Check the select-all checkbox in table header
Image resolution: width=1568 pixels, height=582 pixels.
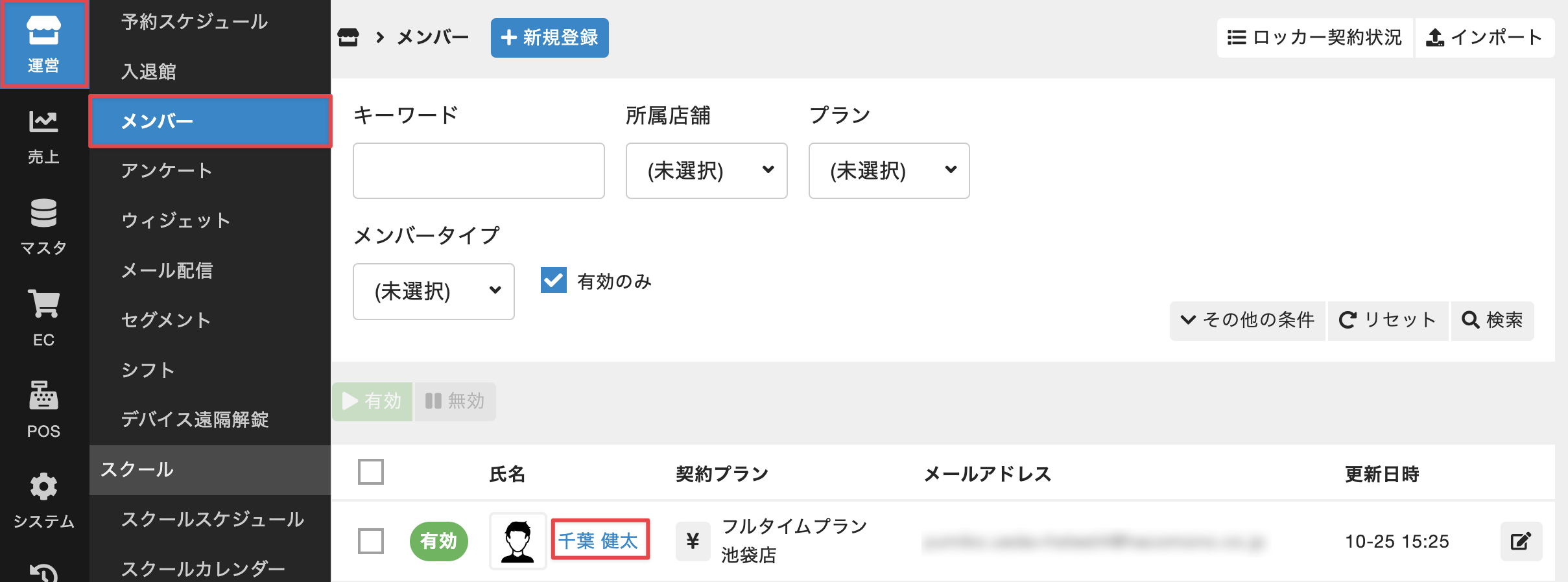click(x=371, y=472)
